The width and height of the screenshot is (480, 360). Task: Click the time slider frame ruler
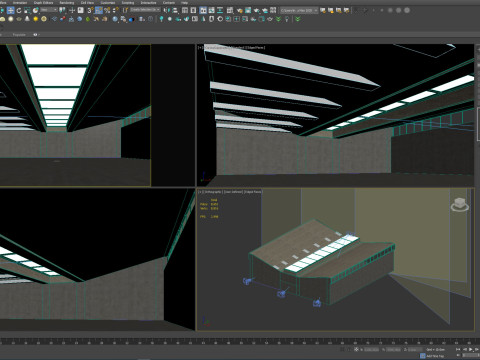240,342
